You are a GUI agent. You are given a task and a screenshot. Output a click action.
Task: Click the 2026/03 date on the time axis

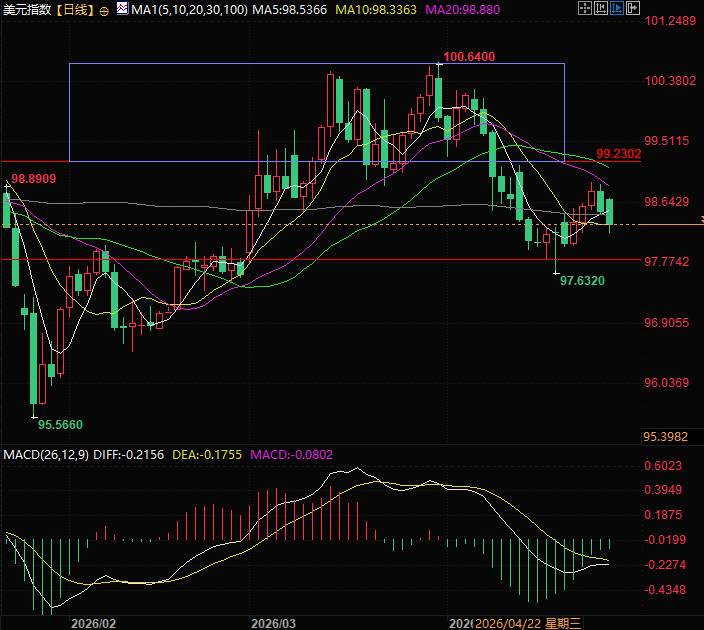click(275, 622)
